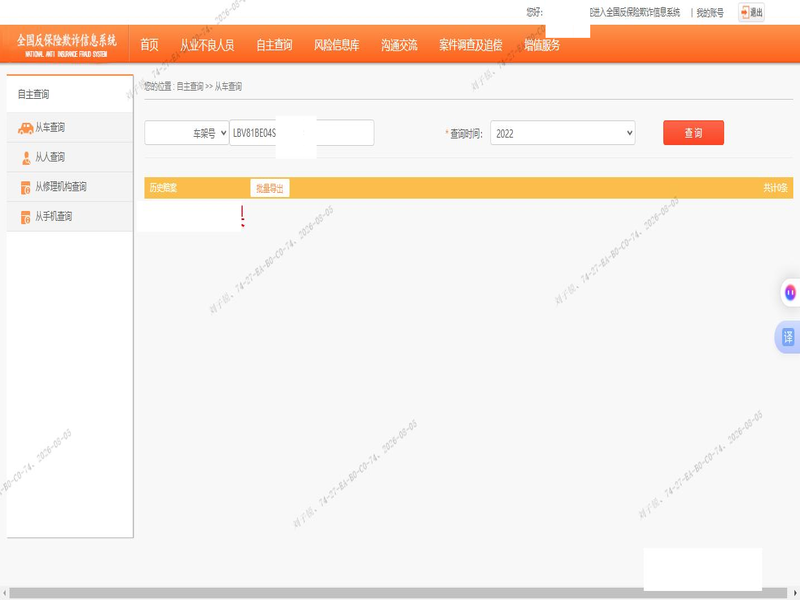Click 自主查询 in the breadcrumb path

[x=190, y=87]
